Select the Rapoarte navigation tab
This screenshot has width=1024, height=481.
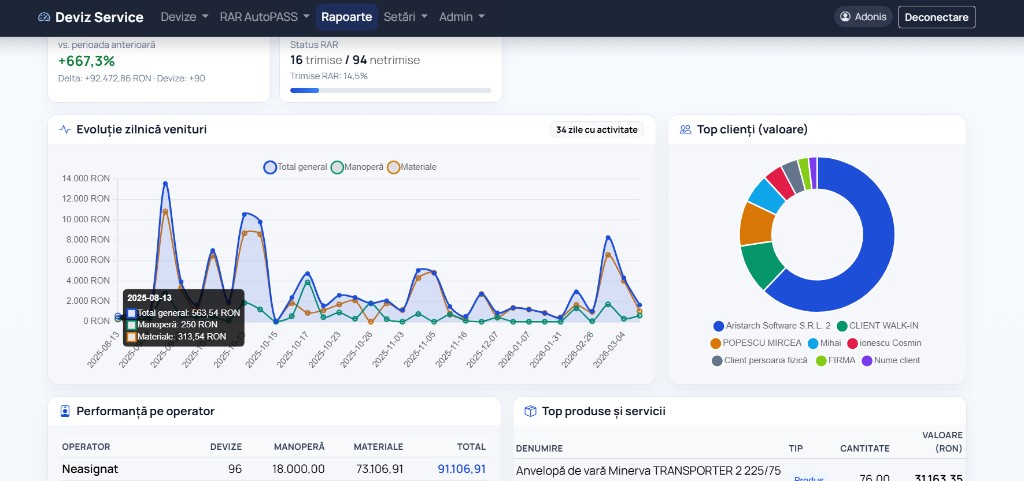click(x=347, y=17)
